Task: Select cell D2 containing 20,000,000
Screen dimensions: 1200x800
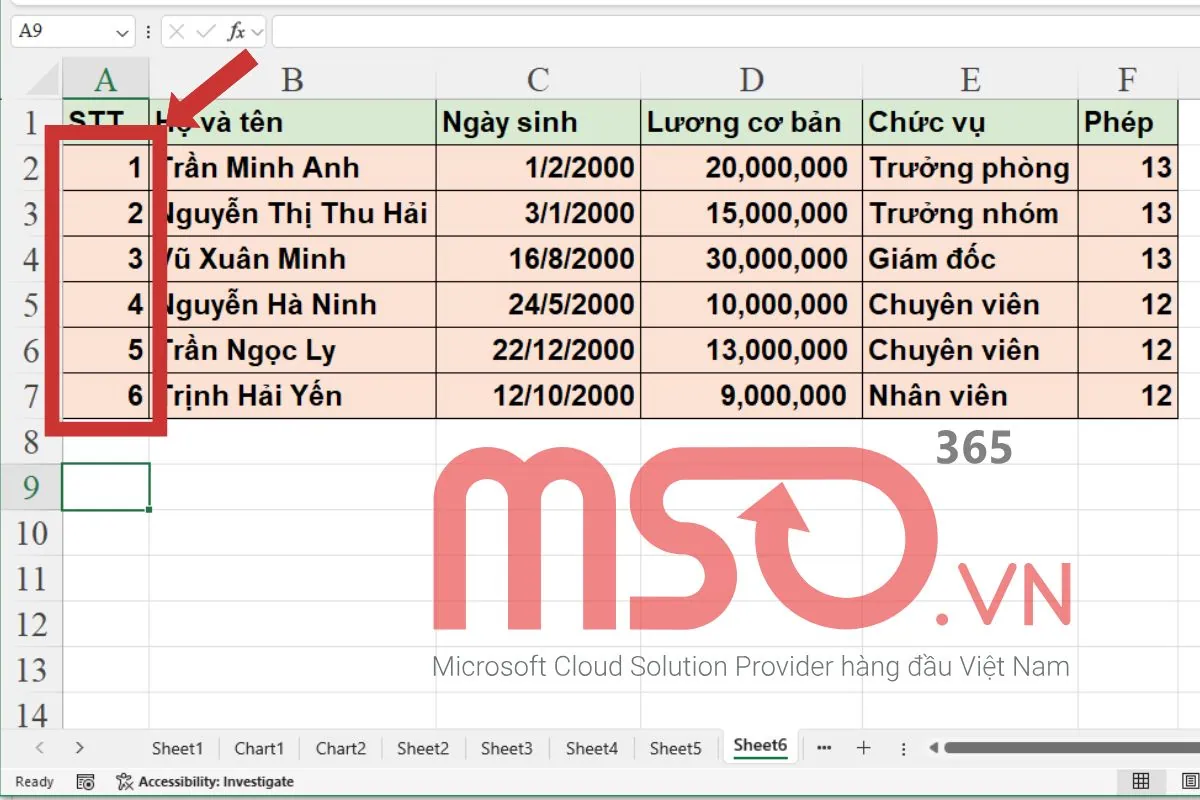Action: 751,167
